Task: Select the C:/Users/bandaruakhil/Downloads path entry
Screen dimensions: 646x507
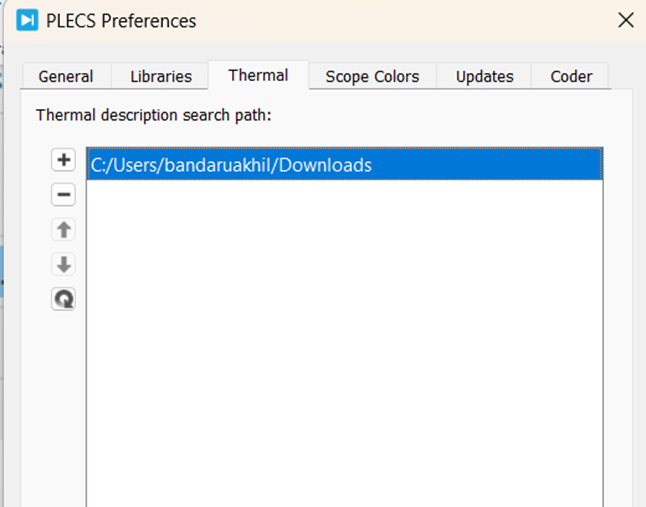Action: click(x=231, y=165)
